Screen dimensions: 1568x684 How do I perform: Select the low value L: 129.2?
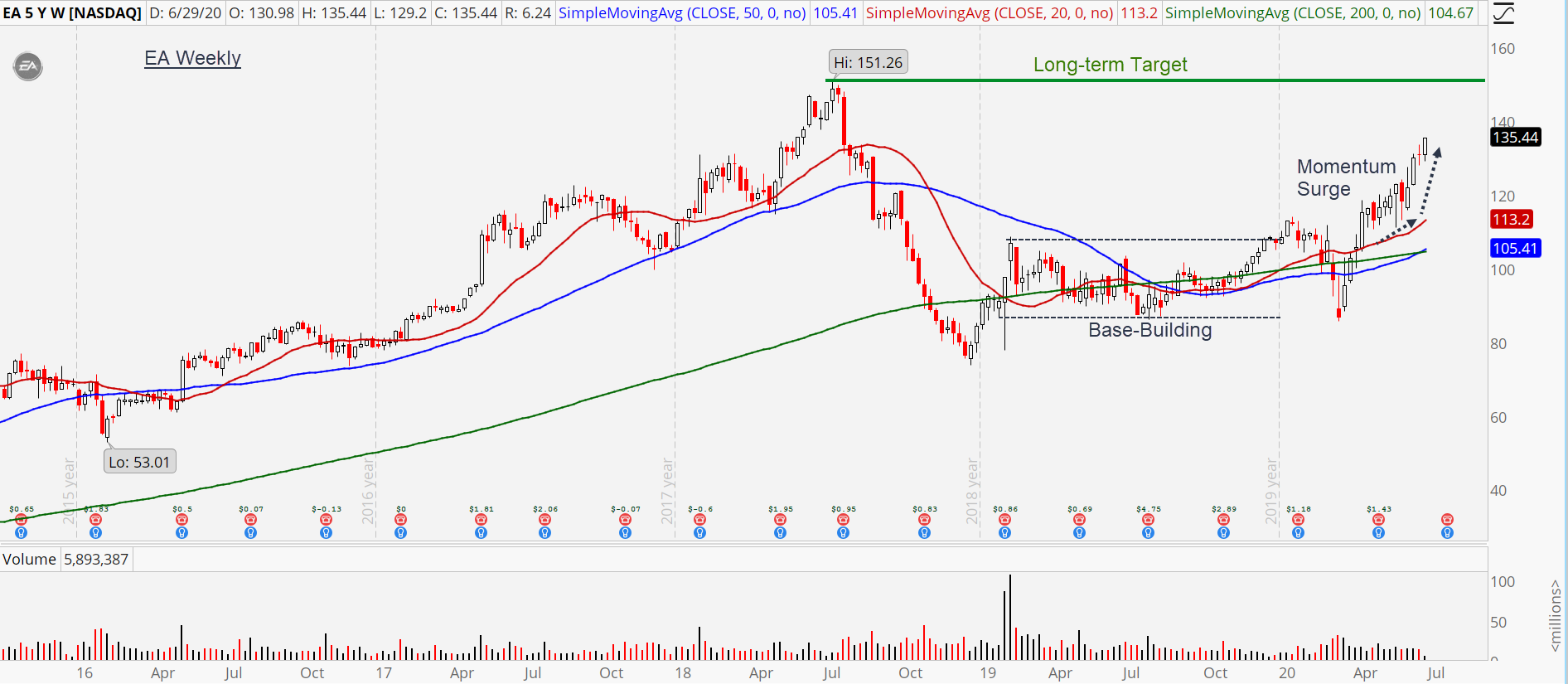pyautogui.click(x=400, y=13)
